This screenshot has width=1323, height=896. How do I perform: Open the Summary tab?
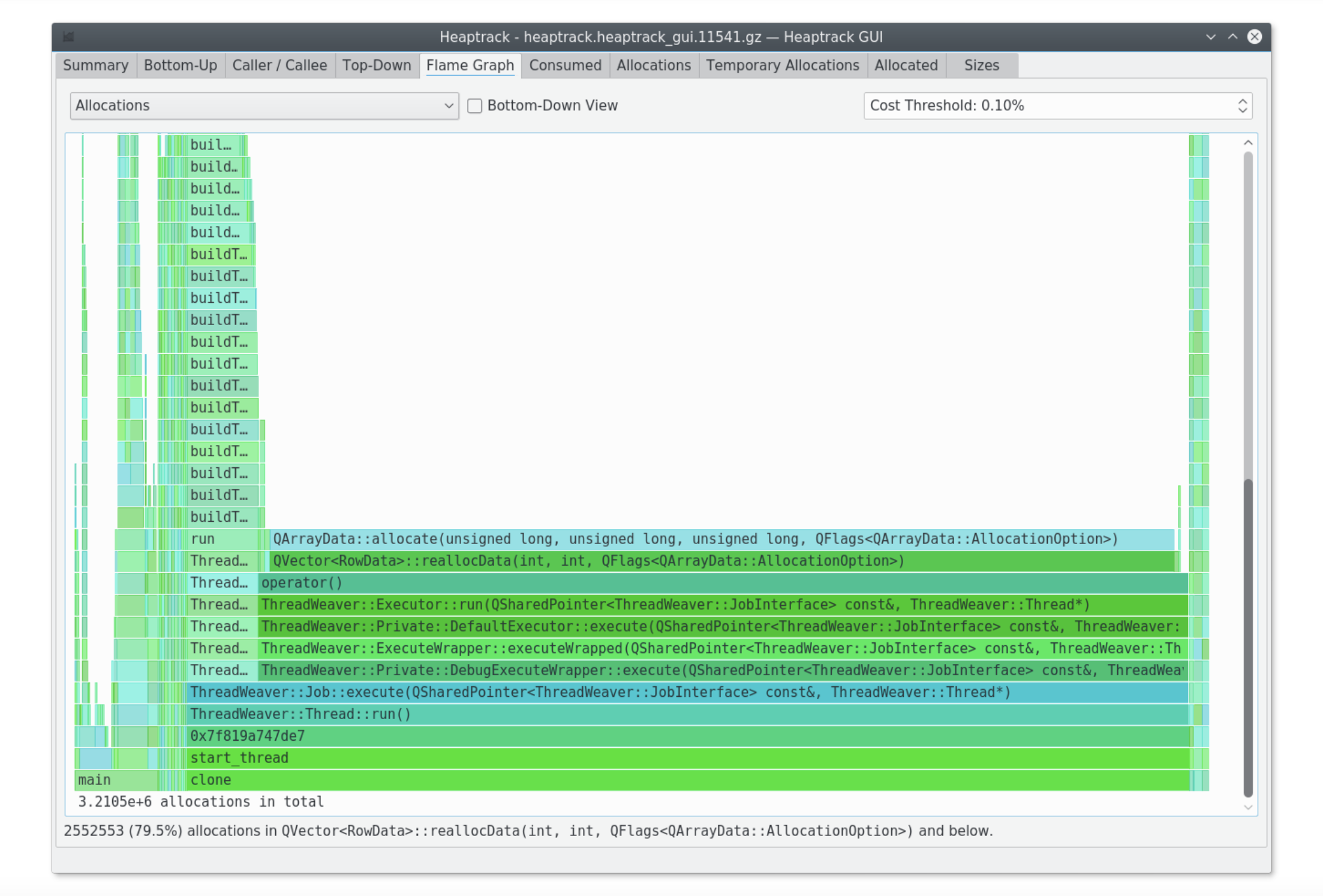pyautogui.click(x=96, y=65)
